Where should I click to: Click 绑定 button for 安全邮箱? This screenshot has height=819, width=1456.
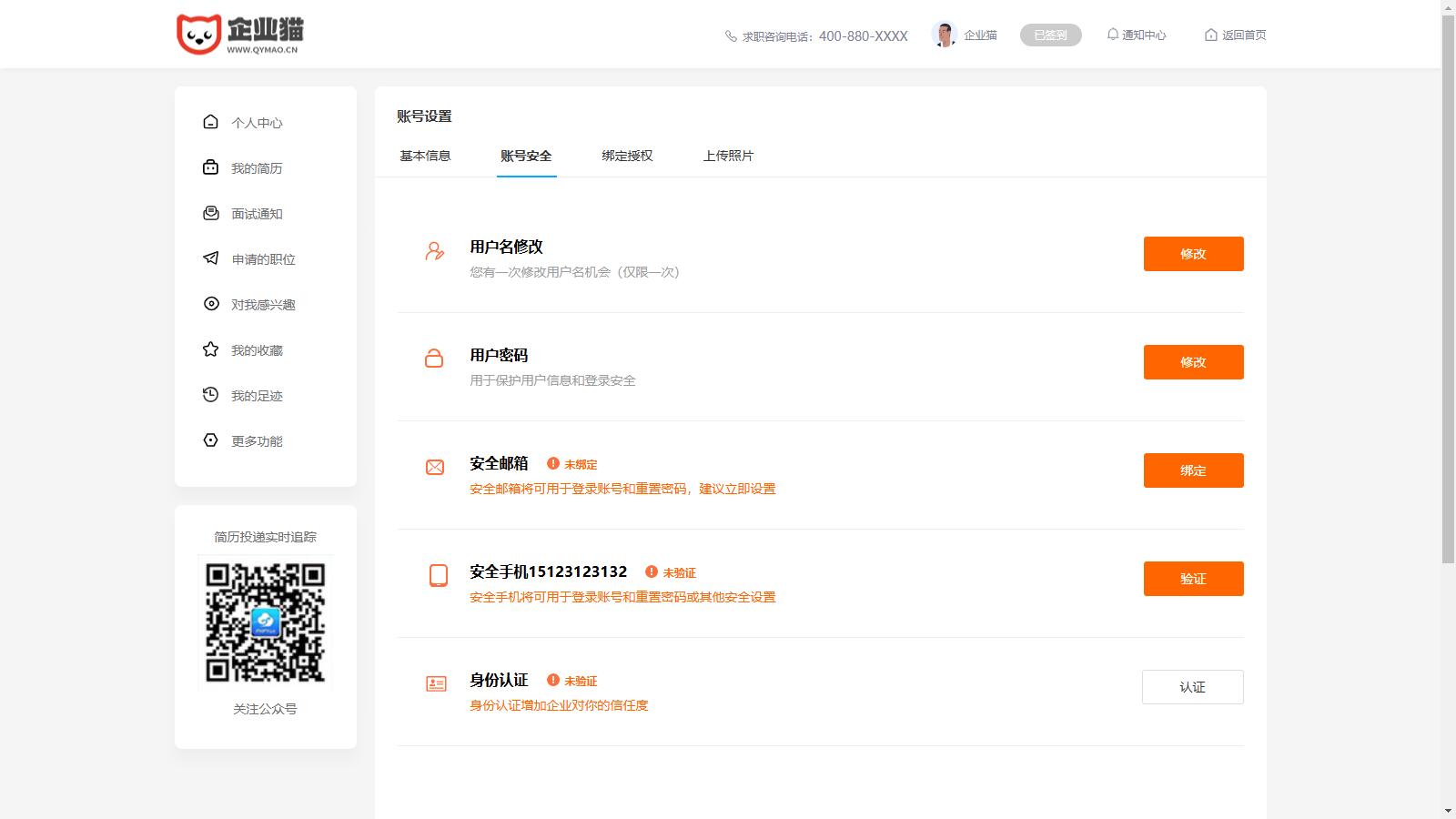(1193, 470)
